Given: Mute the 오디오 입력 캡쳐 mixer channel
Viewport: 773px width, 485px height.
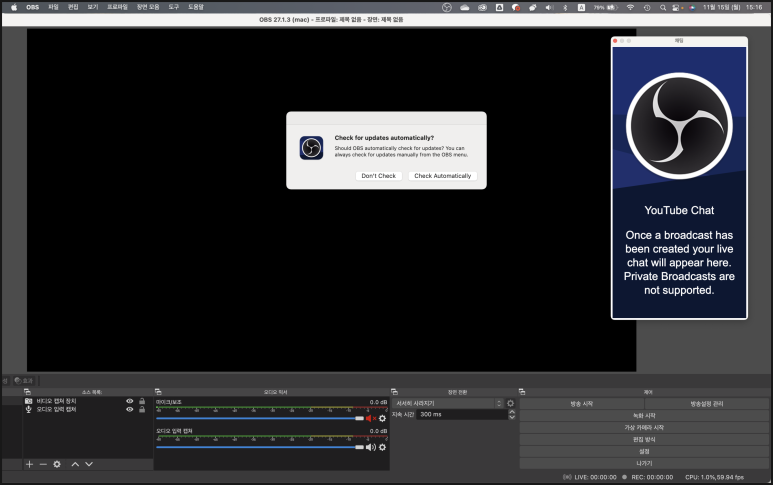Looking at the screenshot, I should (371, 447).
